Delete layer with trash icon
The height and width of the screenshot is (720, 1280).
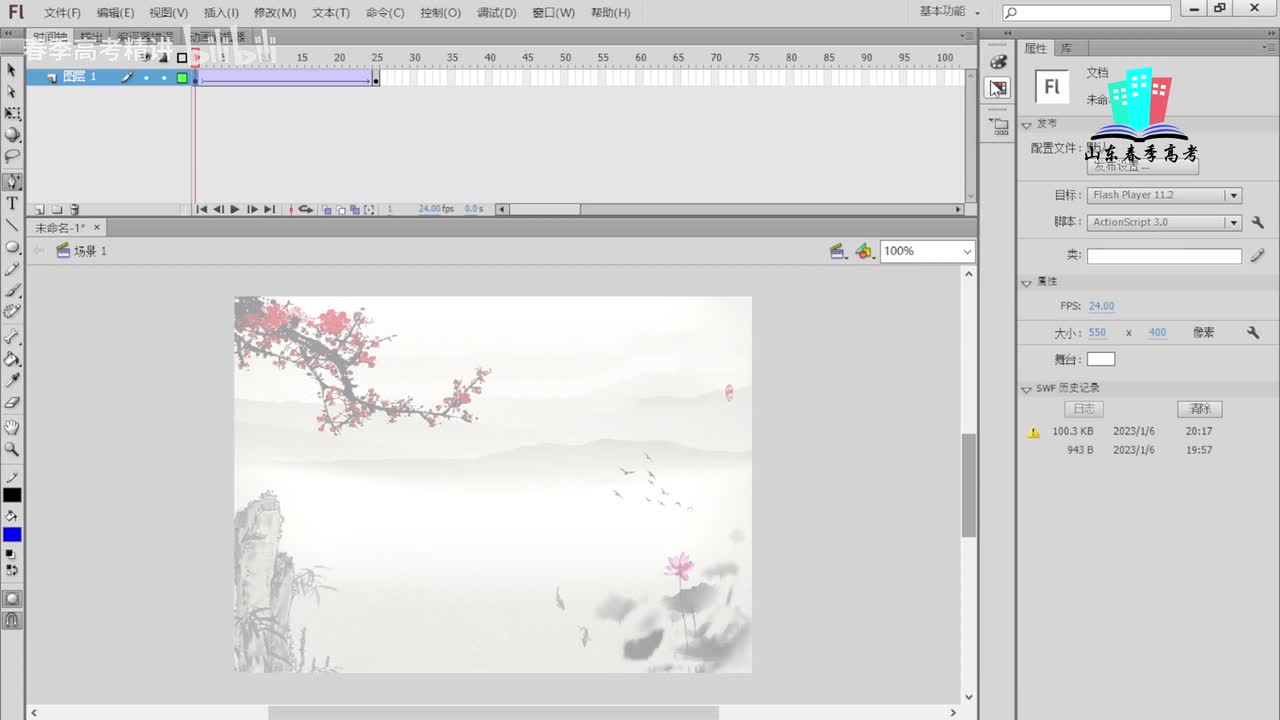click(74, 209)
